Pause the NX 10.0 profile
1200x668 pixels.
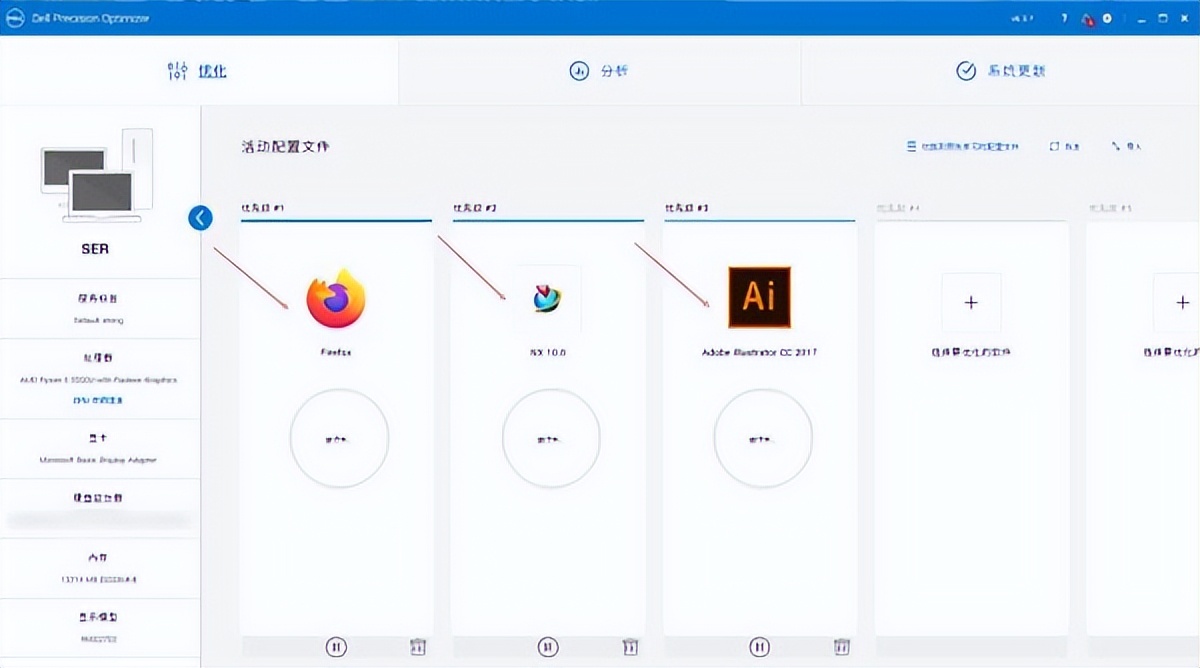point(548,647)
